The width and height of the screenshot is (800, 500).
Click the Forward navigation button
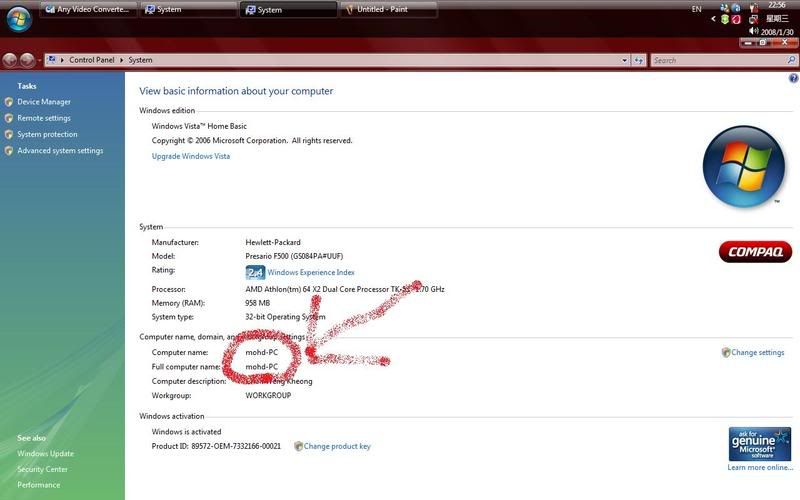coord(27,60)
